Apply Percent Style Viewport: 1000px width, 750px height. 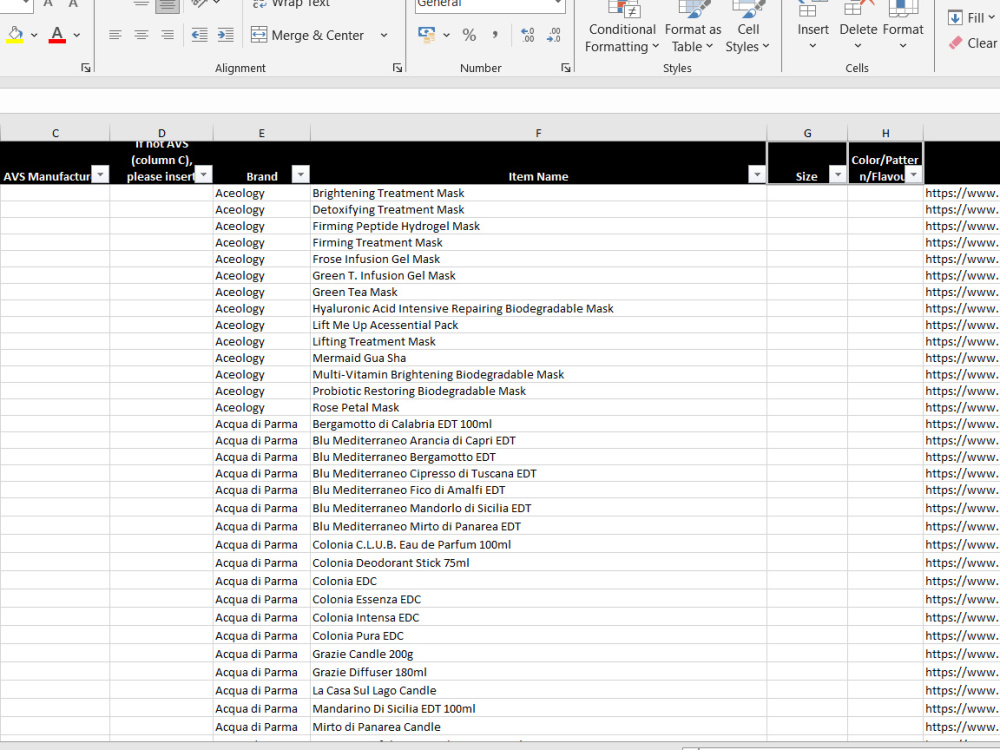pos(469,35)
